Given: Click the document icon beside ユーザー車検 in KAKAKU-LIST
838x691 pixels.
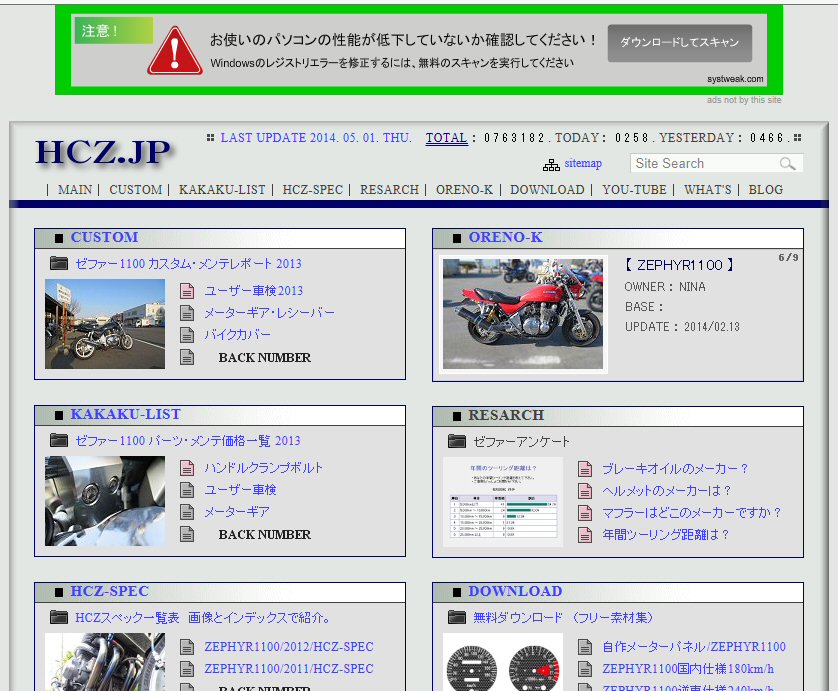Looking at the screenshot, I should 187,490.
